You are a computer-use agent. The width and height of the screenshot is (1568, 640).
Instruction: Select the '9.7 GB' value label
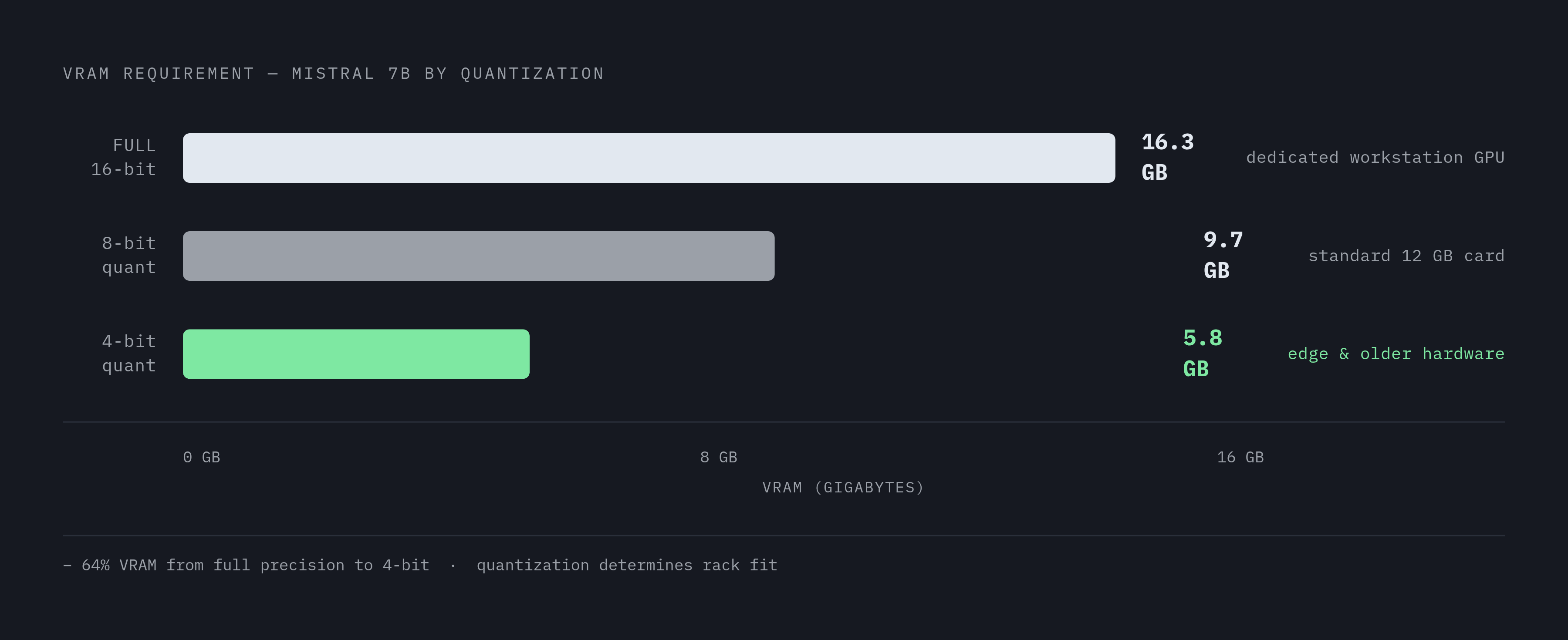[1223, 256]
